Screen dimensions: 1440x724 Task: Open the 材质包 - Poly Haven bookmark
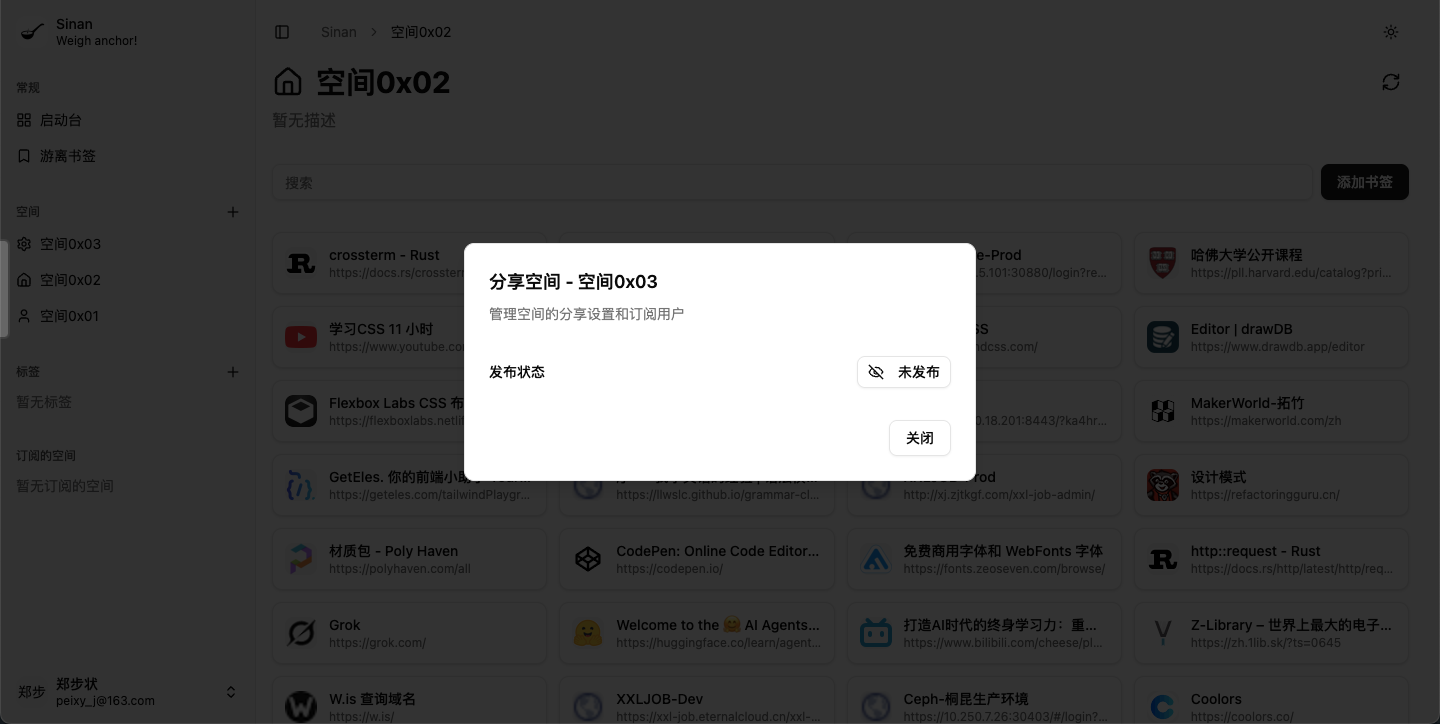[x=410, y=559]
